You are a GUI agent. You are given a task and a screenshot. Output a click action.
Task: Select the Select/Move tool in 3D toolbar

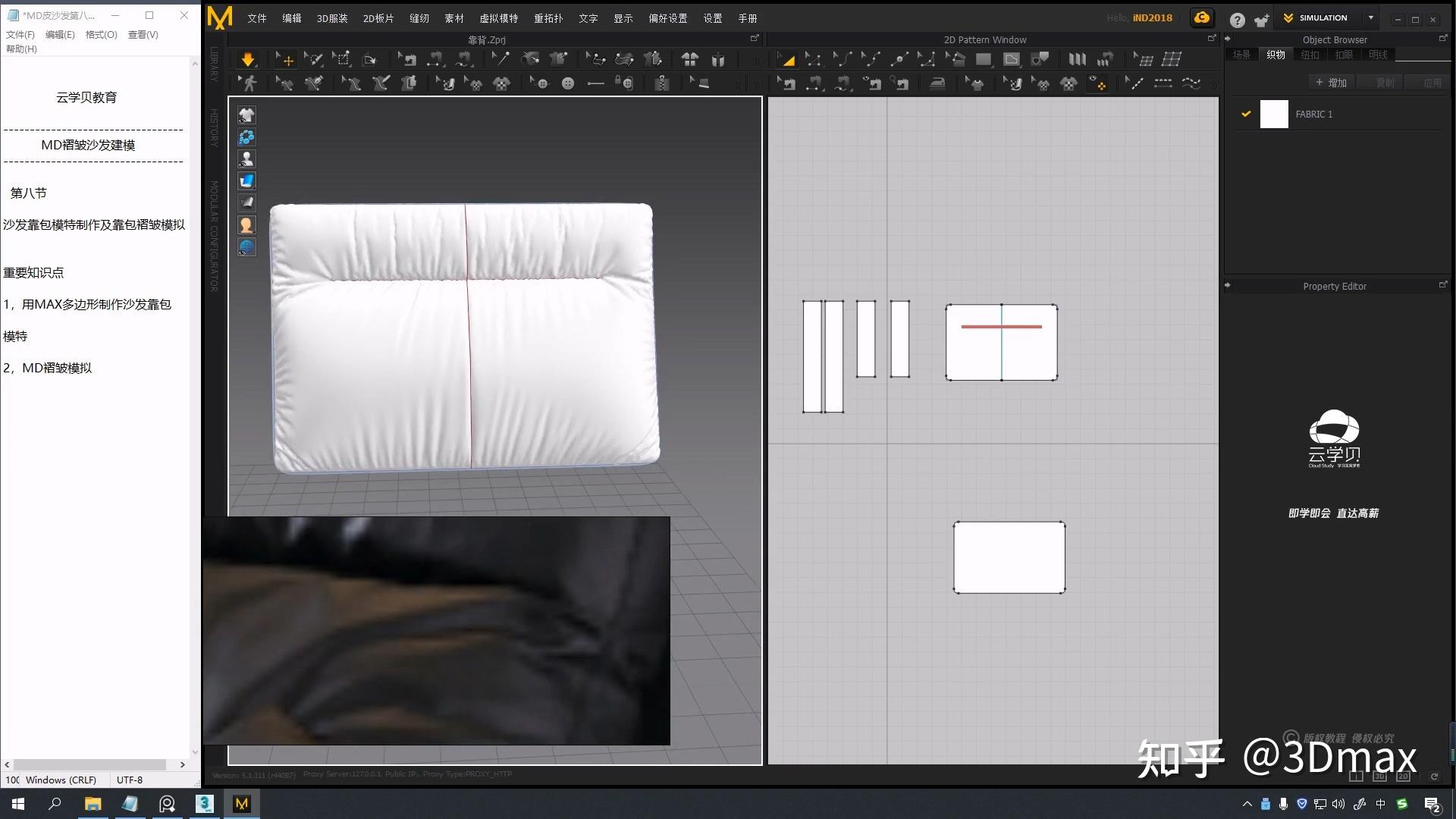click(x=285, y=59)
